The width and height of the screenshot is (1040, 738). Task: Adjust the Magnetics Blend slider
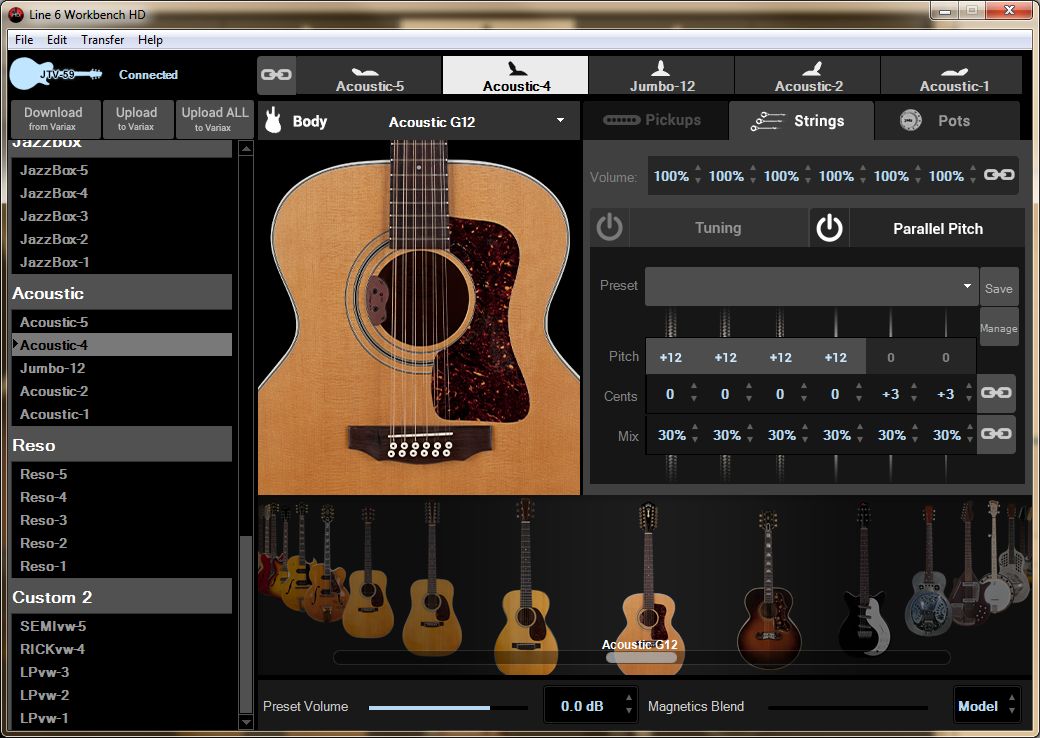coord(848,707)
